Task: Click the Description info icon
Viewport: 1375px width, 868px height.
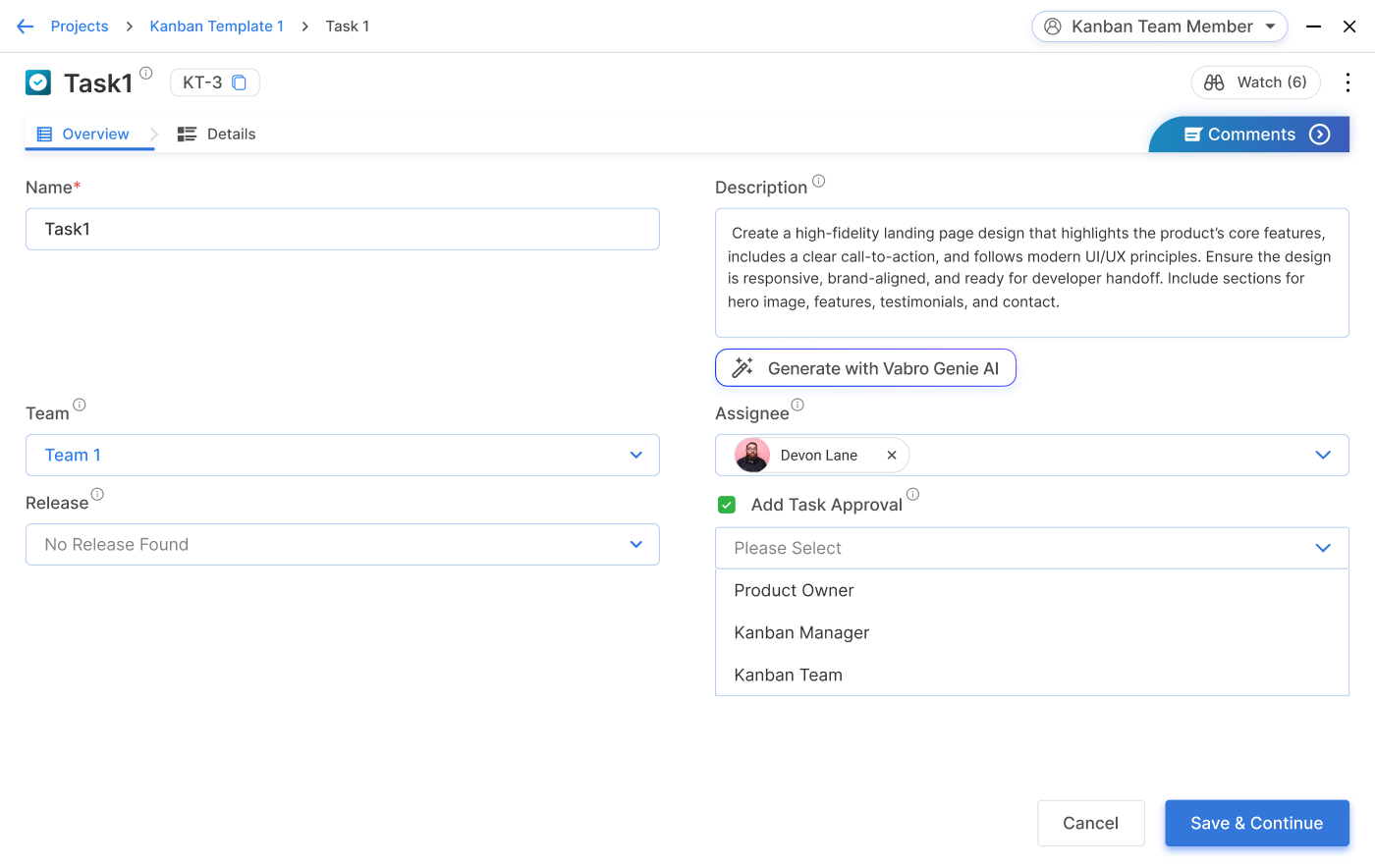Action: point(818,181)
